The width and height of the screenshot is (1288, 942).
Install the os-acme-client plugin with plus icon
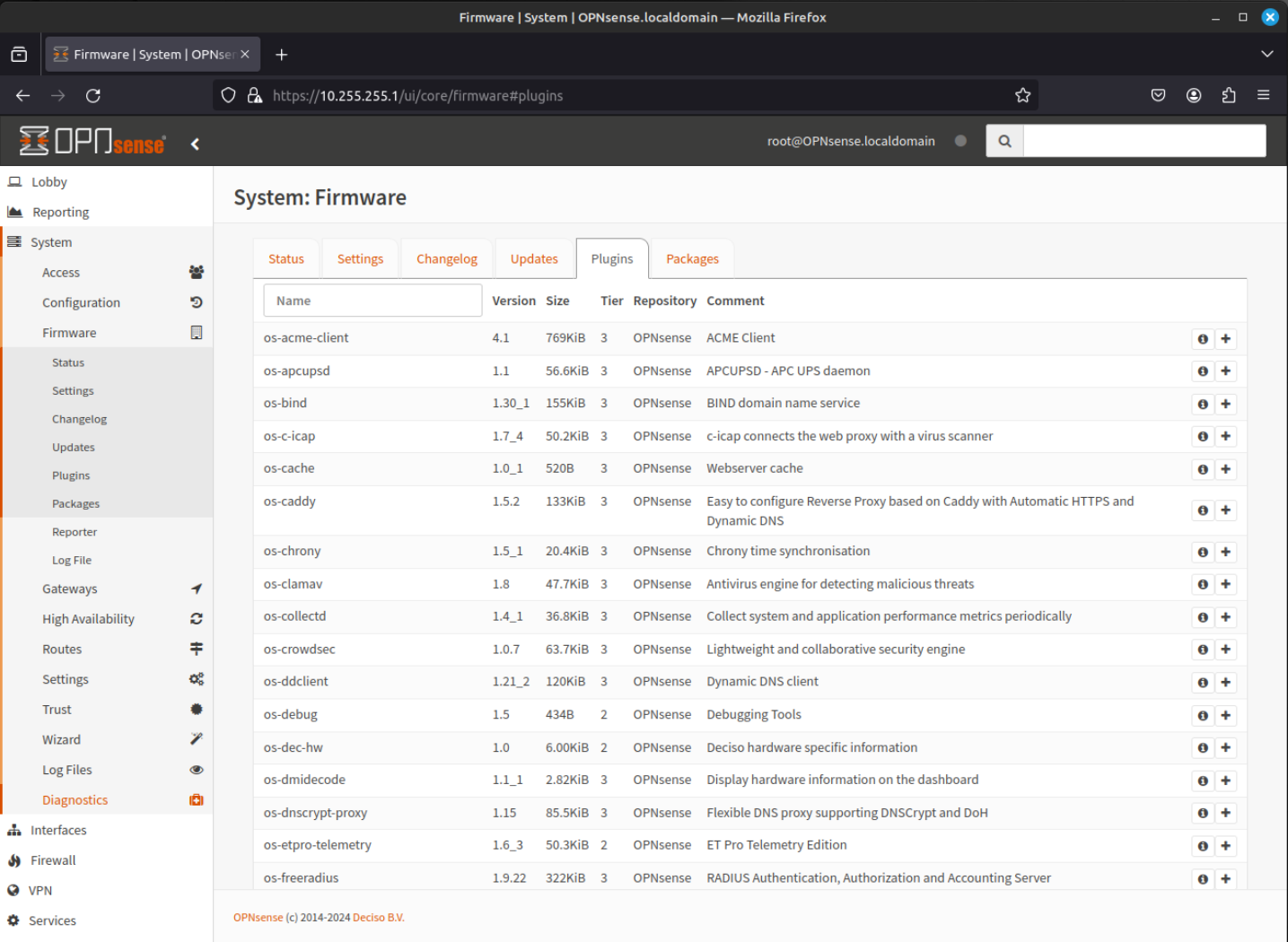(x=1225, y=338)
